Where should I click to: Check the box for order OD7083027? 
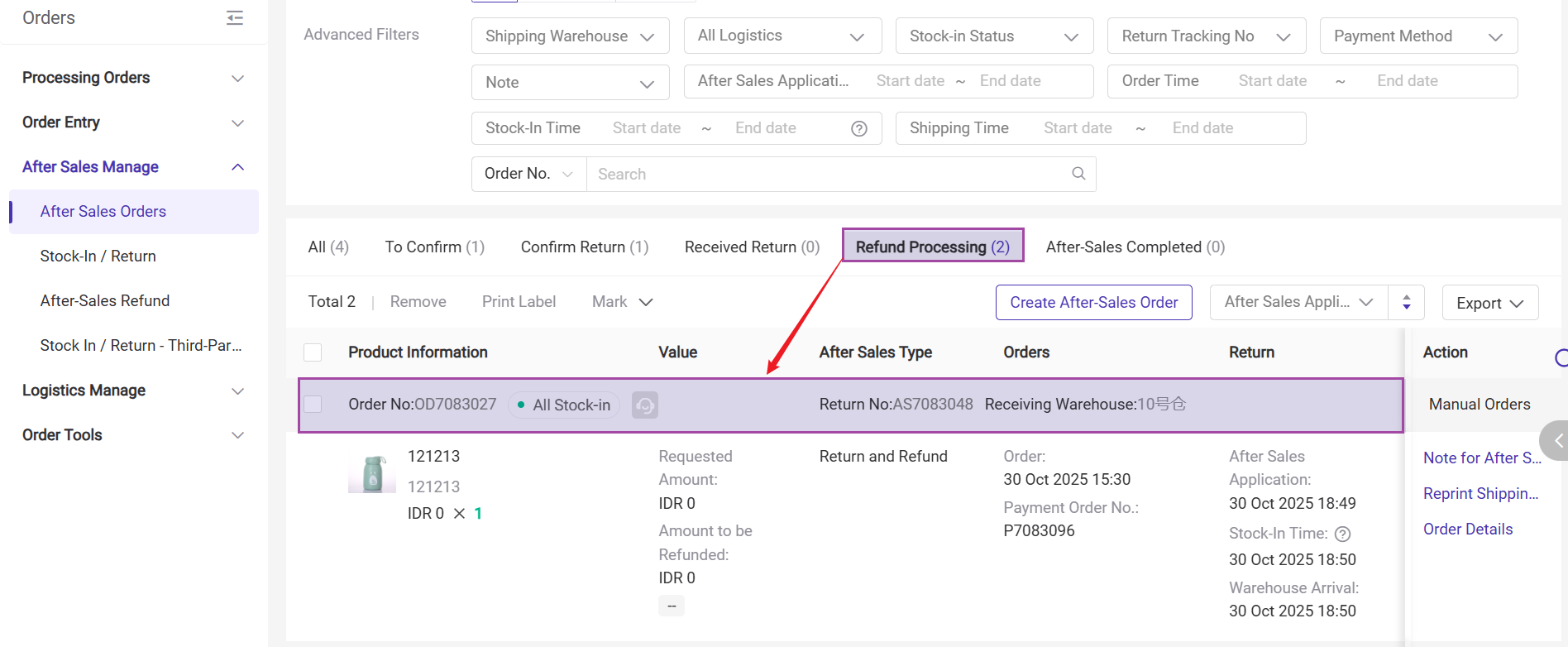coord(313,405)
